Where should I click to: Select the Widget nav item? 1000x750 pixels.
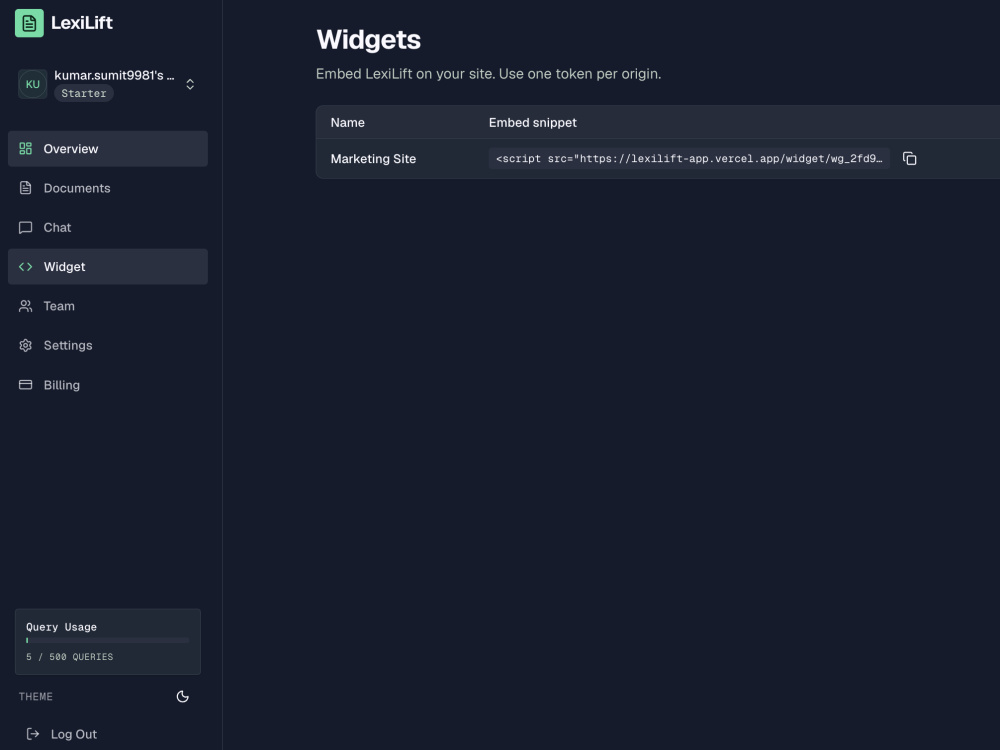tap(108, 267)
